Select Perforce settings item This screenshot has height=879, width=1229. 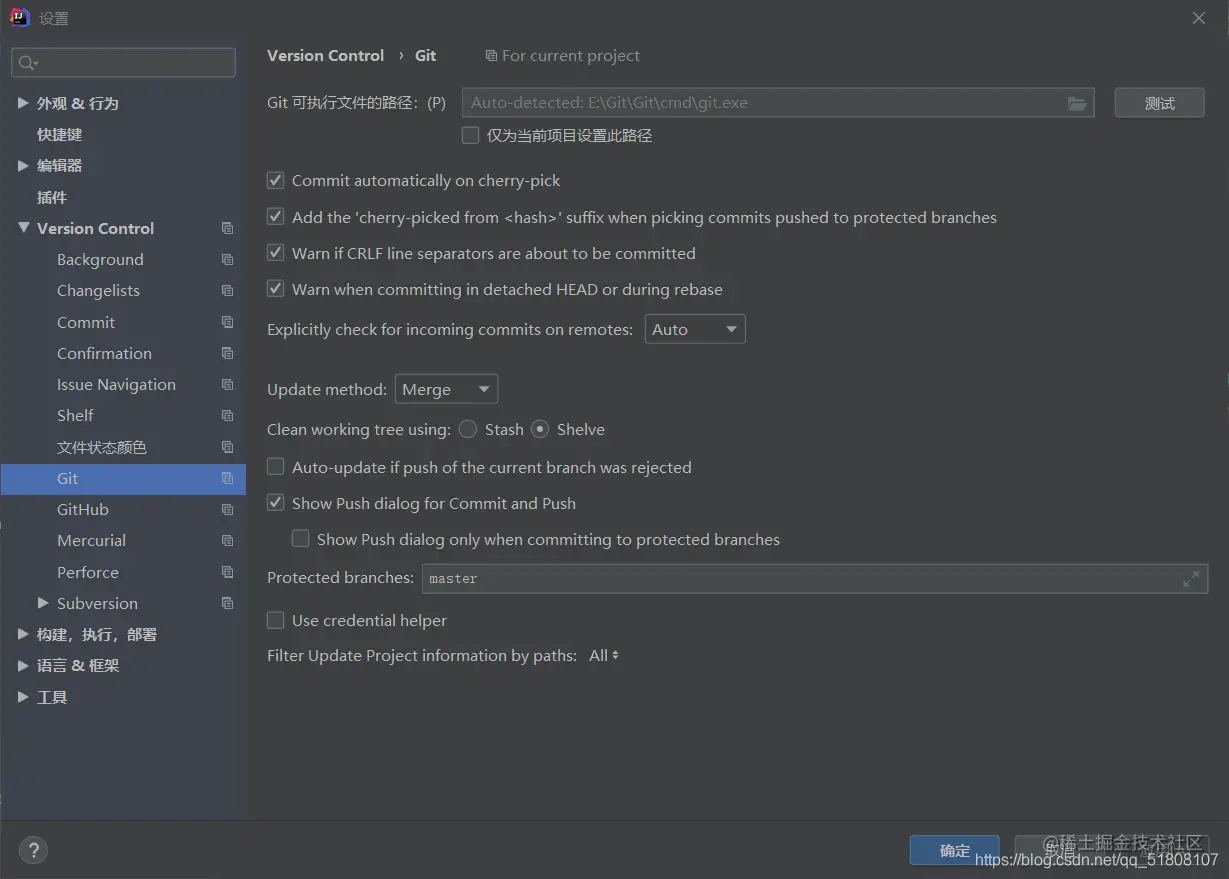coord(88,573)
